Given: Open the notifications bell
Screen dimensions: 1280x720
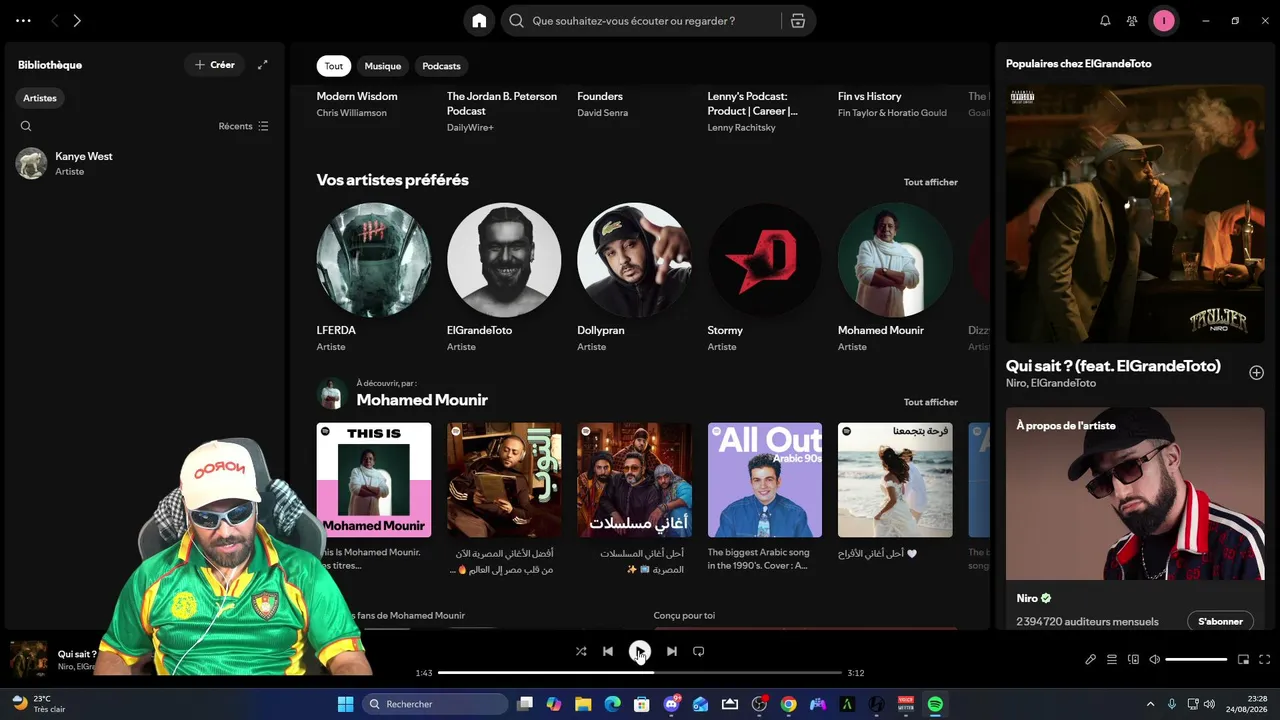Looking at the screenshot, I should pos(1105,21).
